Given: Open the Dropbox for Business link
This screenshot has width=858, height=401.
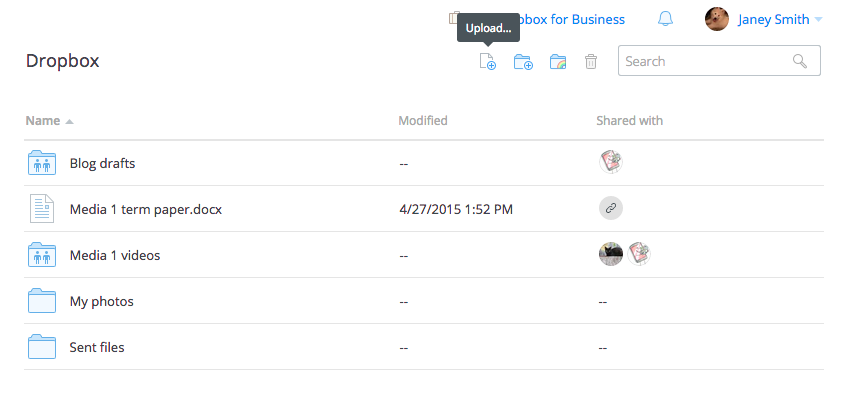Looking at the screenshot, I should click(x=572, y=19).
